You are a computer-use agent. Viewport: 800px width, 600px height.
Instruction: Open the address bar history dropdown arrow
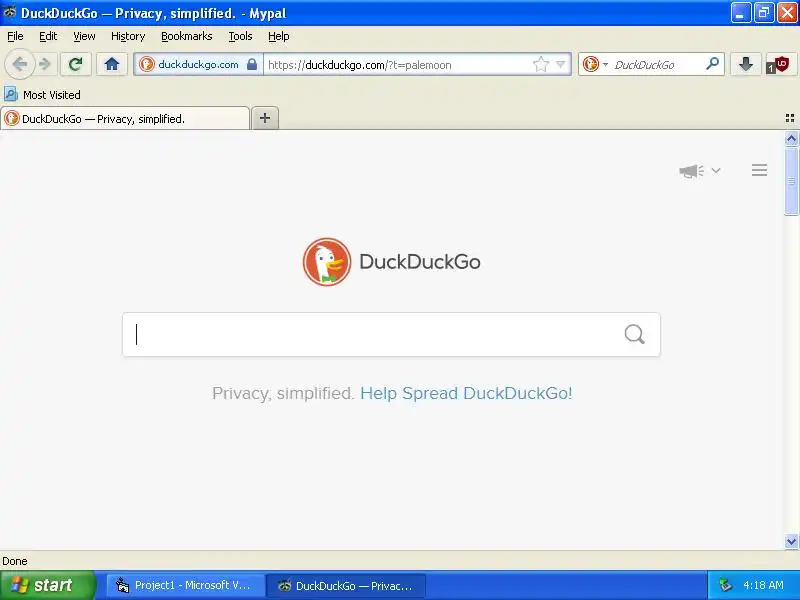(x=561, y=64)
